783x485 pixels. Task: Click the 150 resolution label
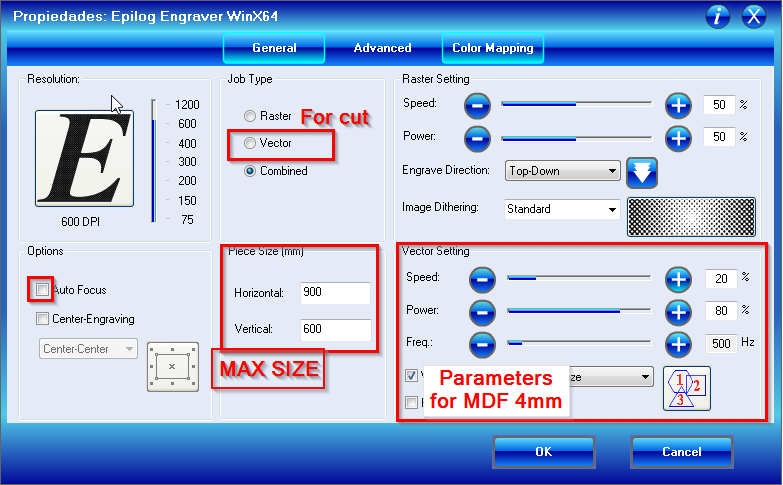[x=187, y=201]
